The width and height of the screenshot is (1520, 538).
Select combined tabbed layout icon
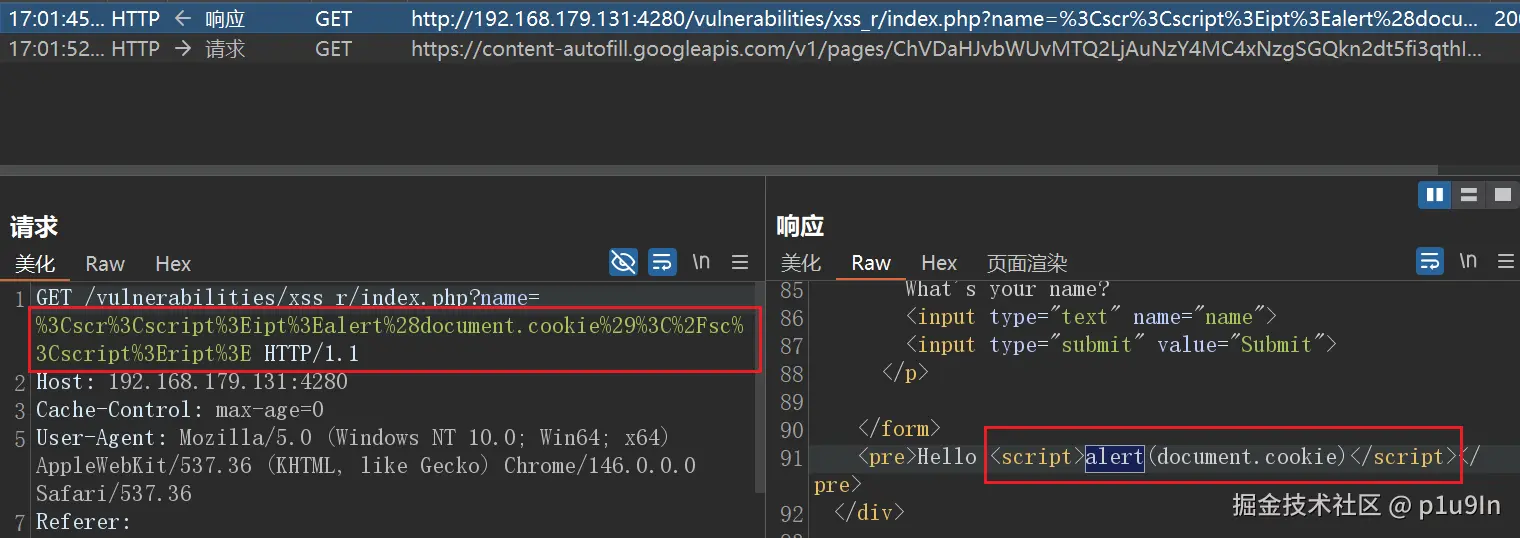1502,194
